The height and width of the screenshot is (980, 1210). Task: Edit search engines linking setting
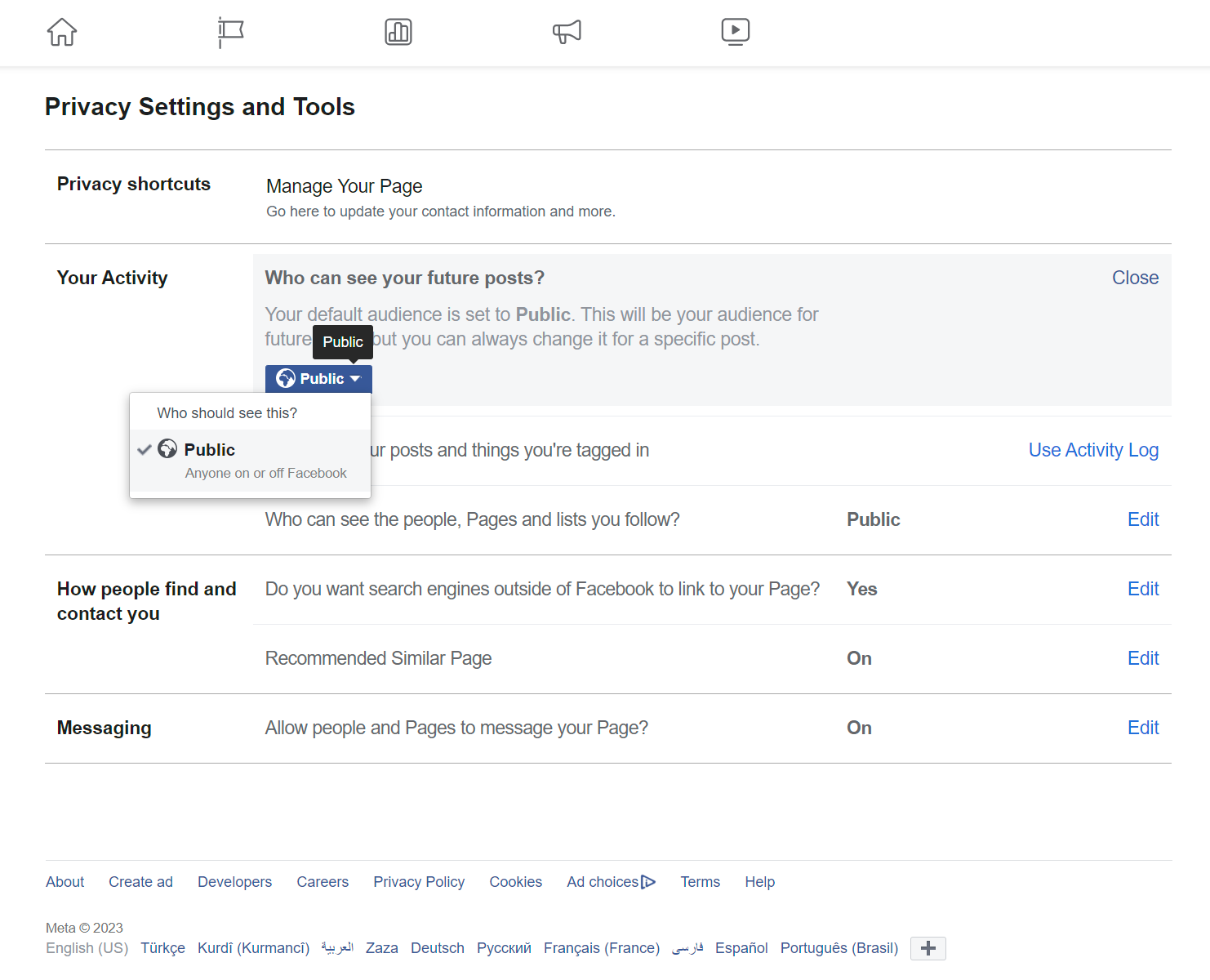(x=1143, y=589)
